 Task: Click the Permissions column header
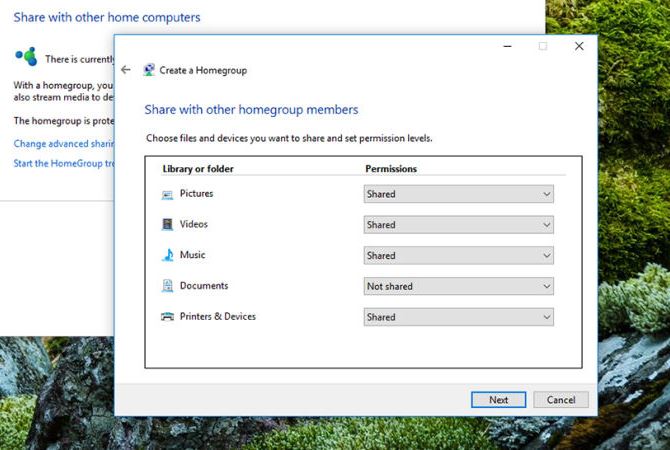click(391, 169)
